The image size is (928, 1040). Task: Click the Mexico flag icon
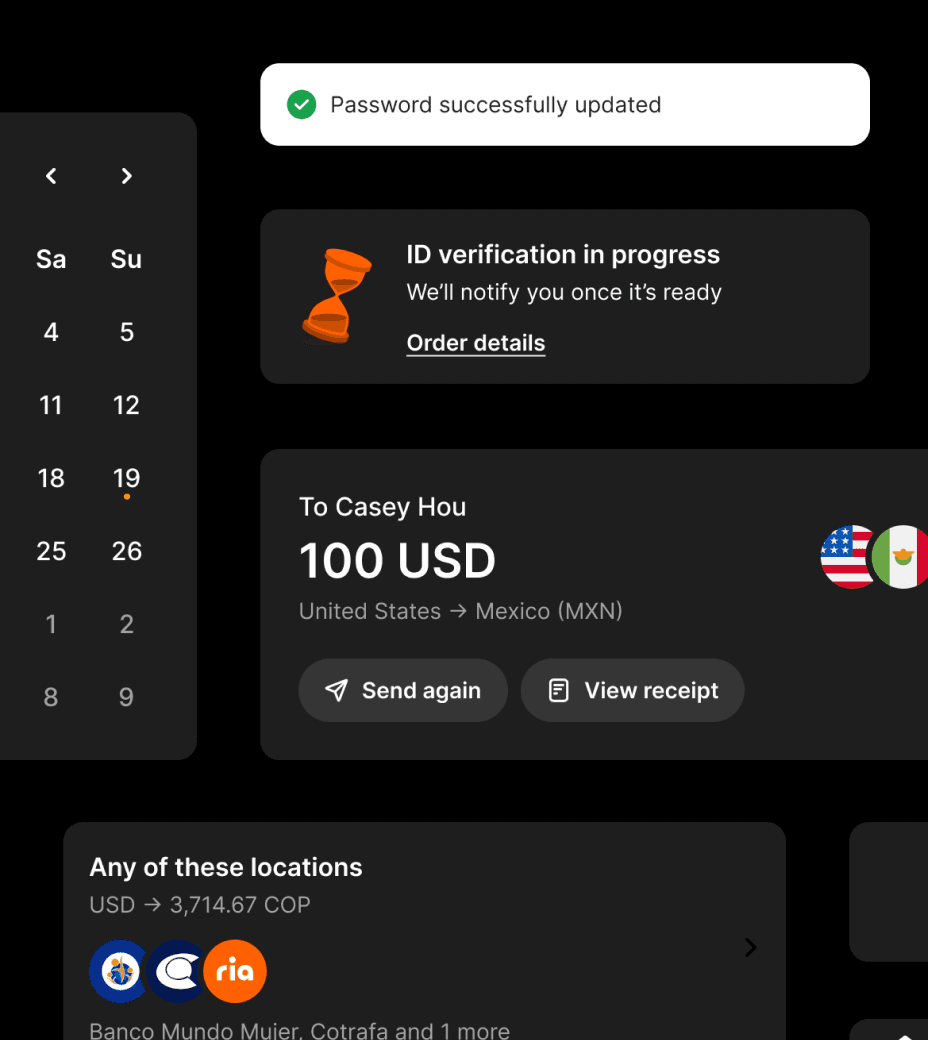(x=903, y=557)
